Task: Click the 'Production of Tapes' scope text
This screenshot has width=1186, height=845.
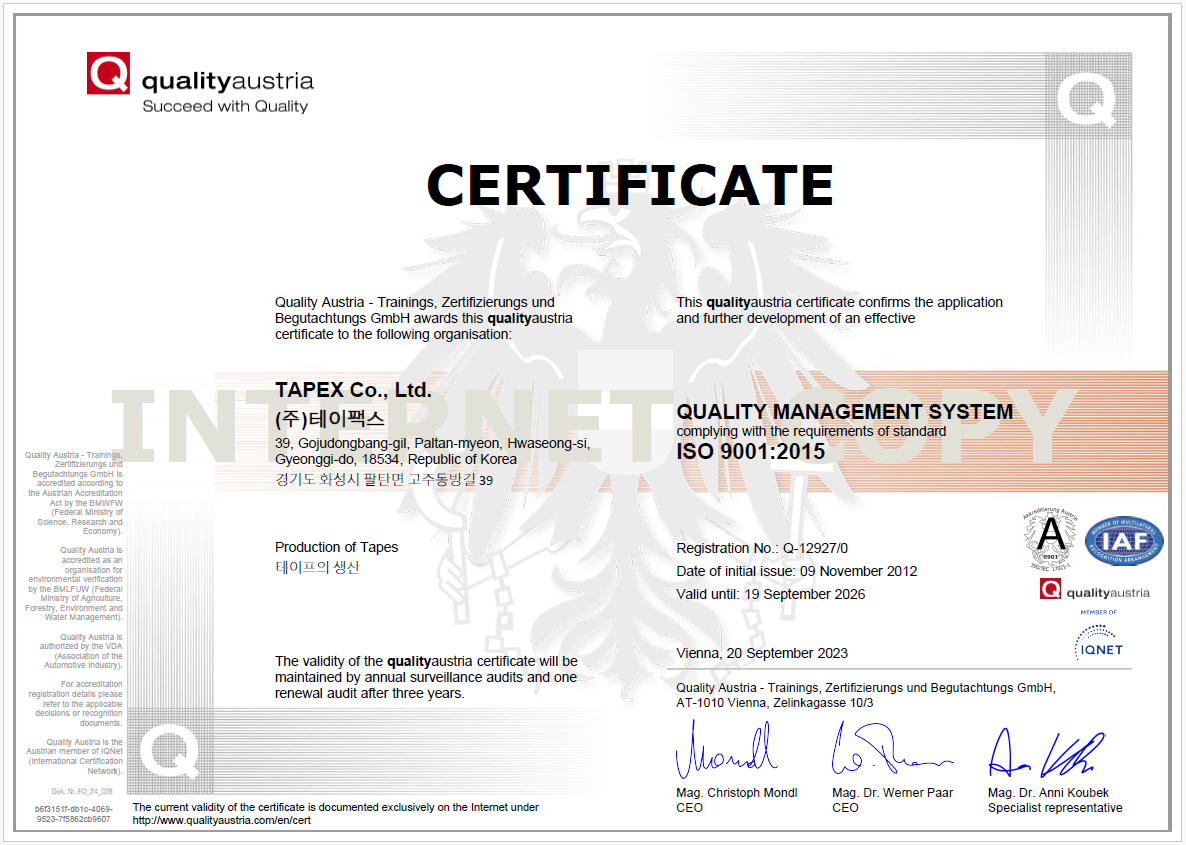Action: point(337,547)
